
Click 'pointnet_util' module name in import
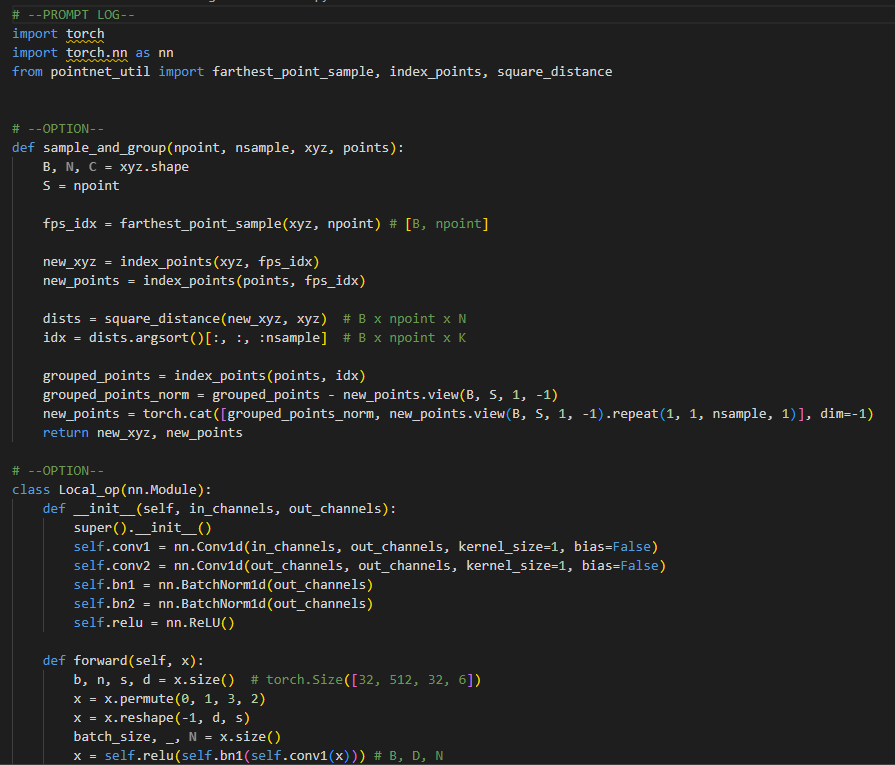[x=100, y=72]
